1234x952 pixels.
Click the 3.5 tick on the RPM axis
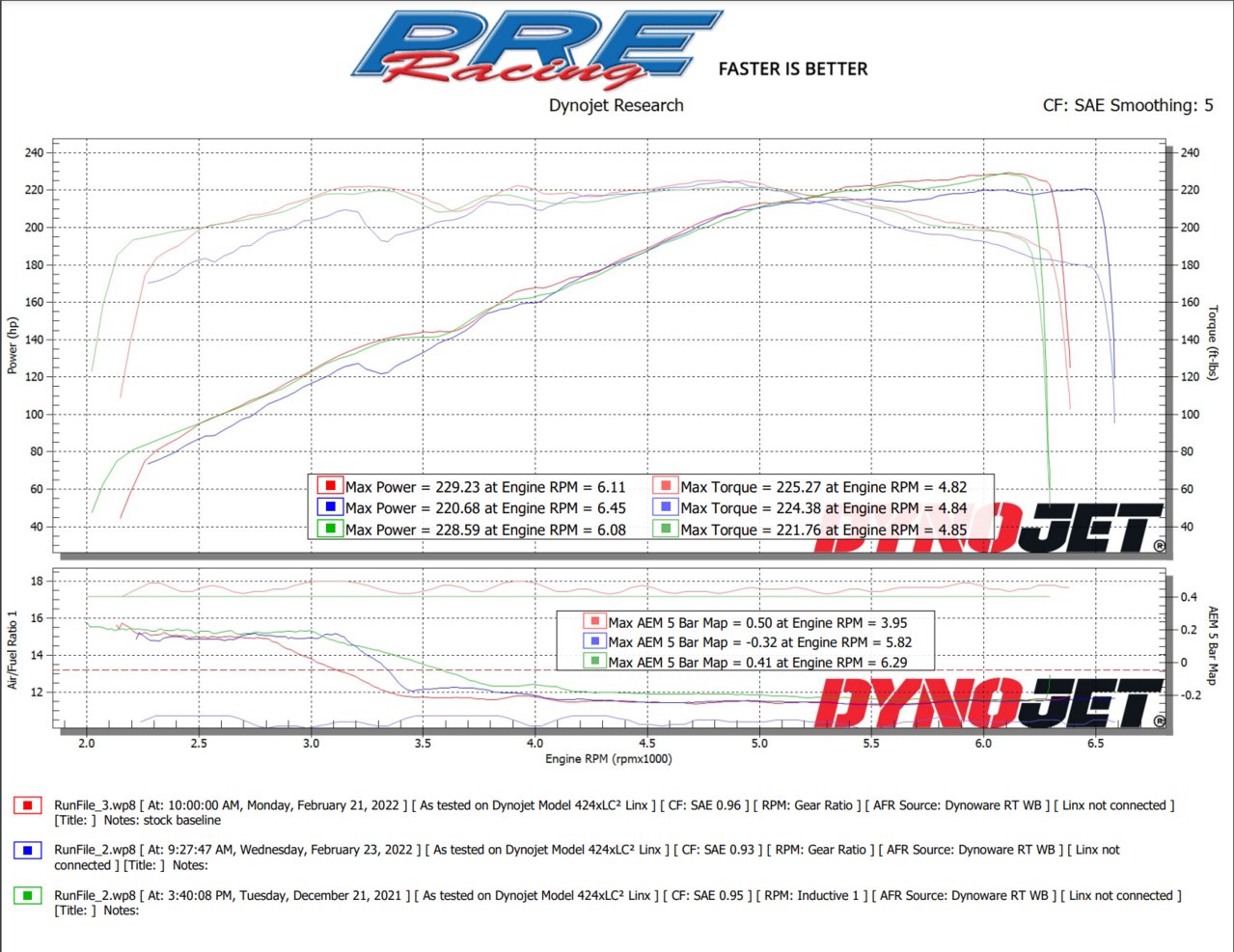pos(423,744)
